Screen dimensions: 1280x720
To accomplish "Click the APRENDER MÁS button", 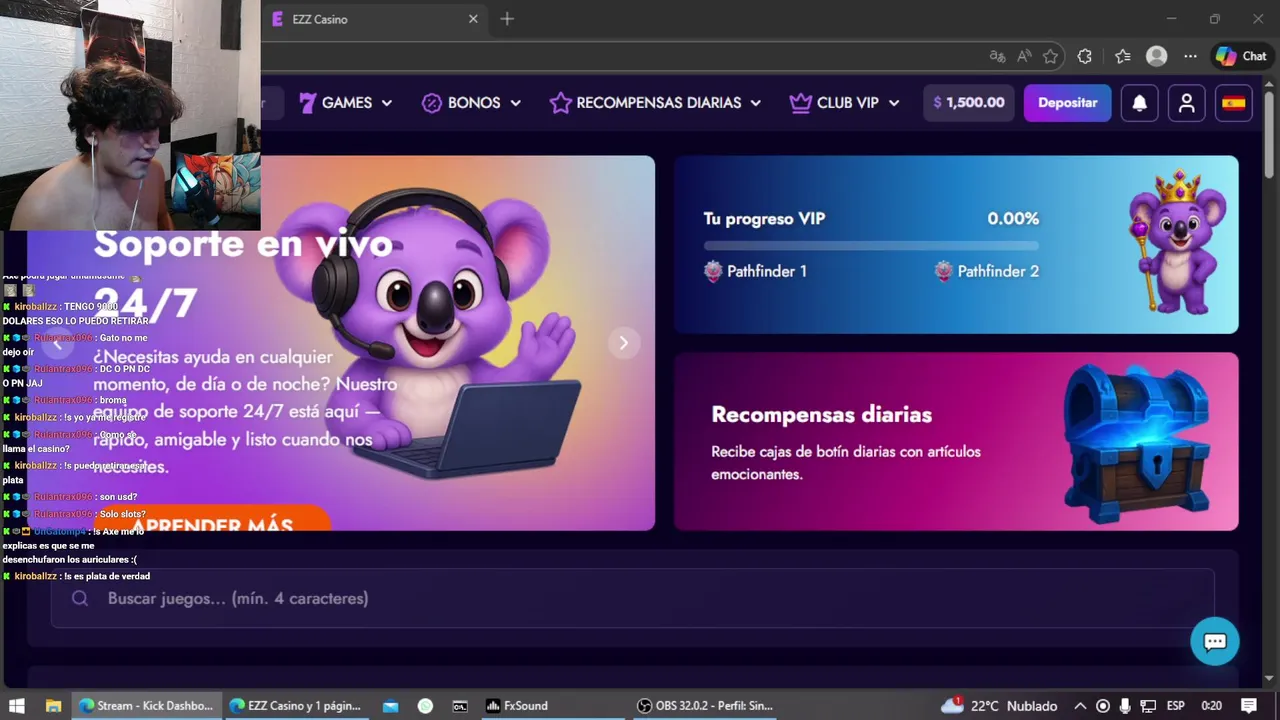I will (212, 518).
